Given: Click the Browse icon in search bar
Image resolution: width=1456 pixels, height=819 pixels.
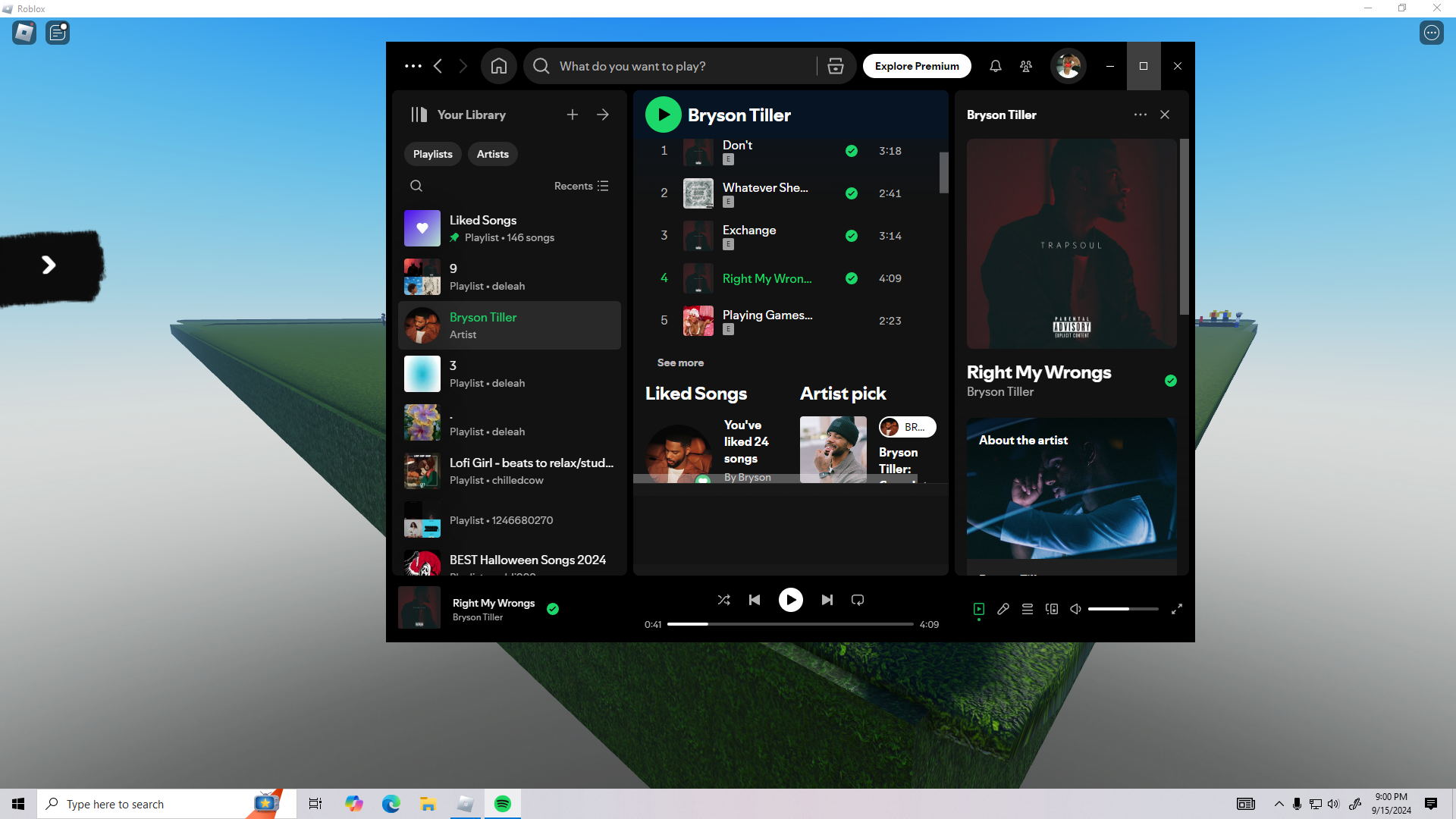Looking at the screenshot, I should (835, 66).
